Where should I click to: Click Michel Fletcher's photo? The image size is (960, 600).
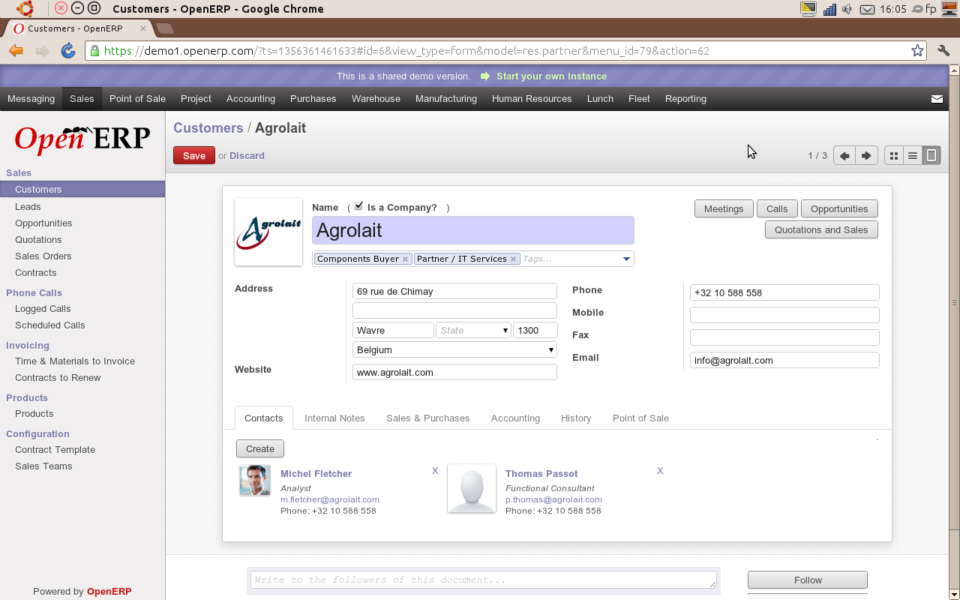(255, 480)
